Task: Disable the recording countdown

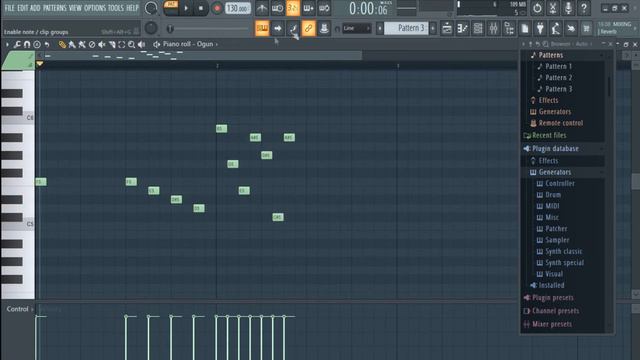Action: pyautogui.click(x=293, y=8)
